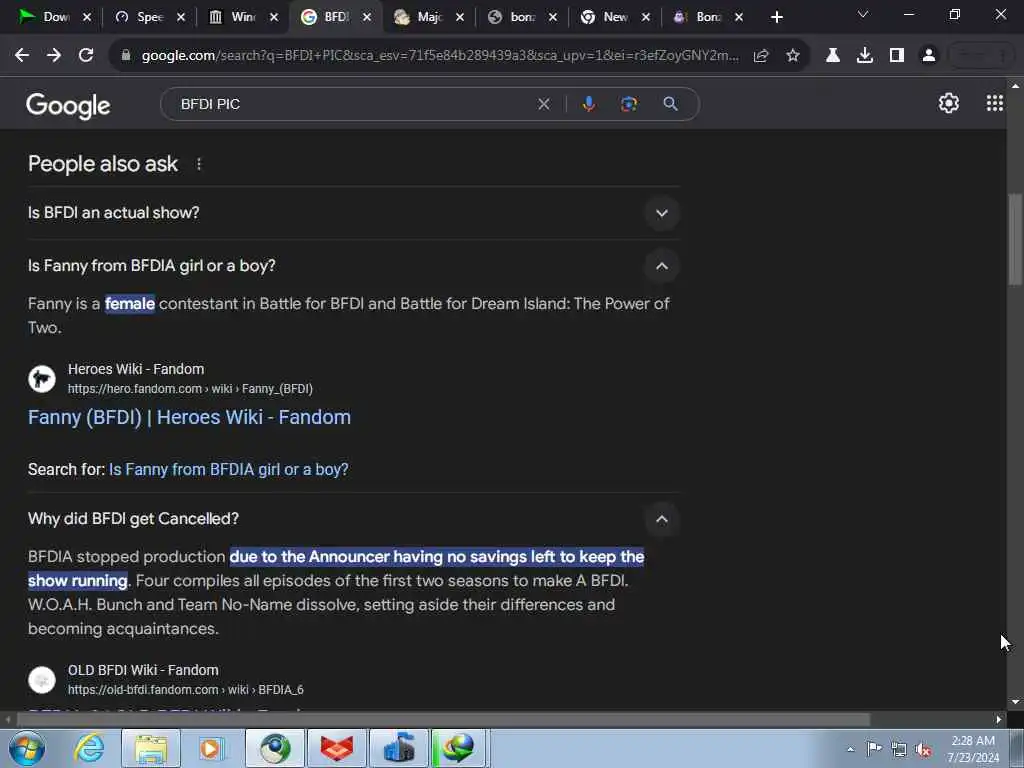Toggle the browser side panel icon

tap(897, 56)
